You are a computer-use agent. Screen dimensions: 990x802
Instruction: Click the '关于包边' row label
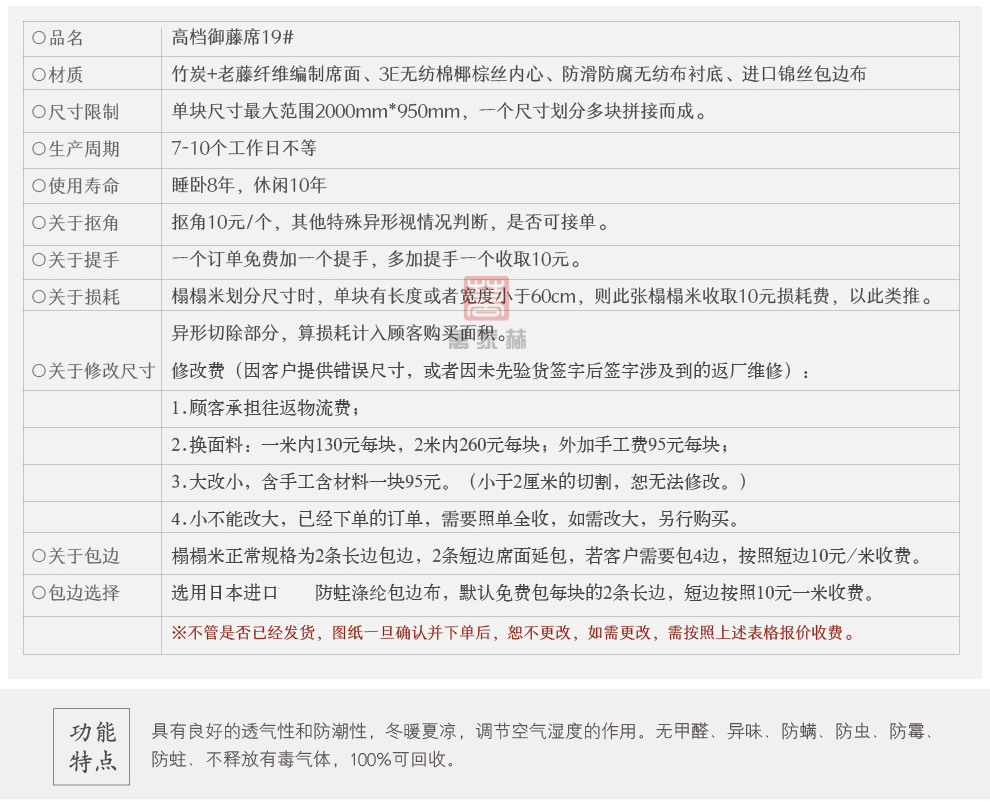click(x=76, y=556)
